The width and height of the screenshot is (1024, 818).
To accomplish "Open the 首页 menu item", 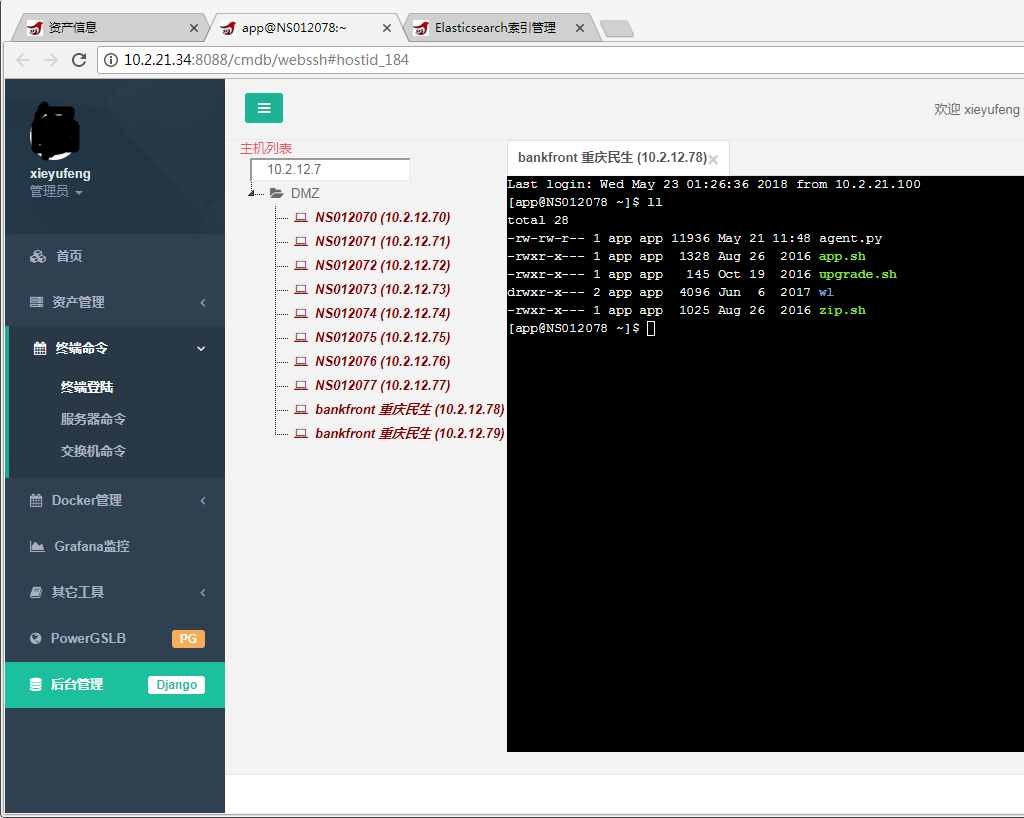I will 115,257.
